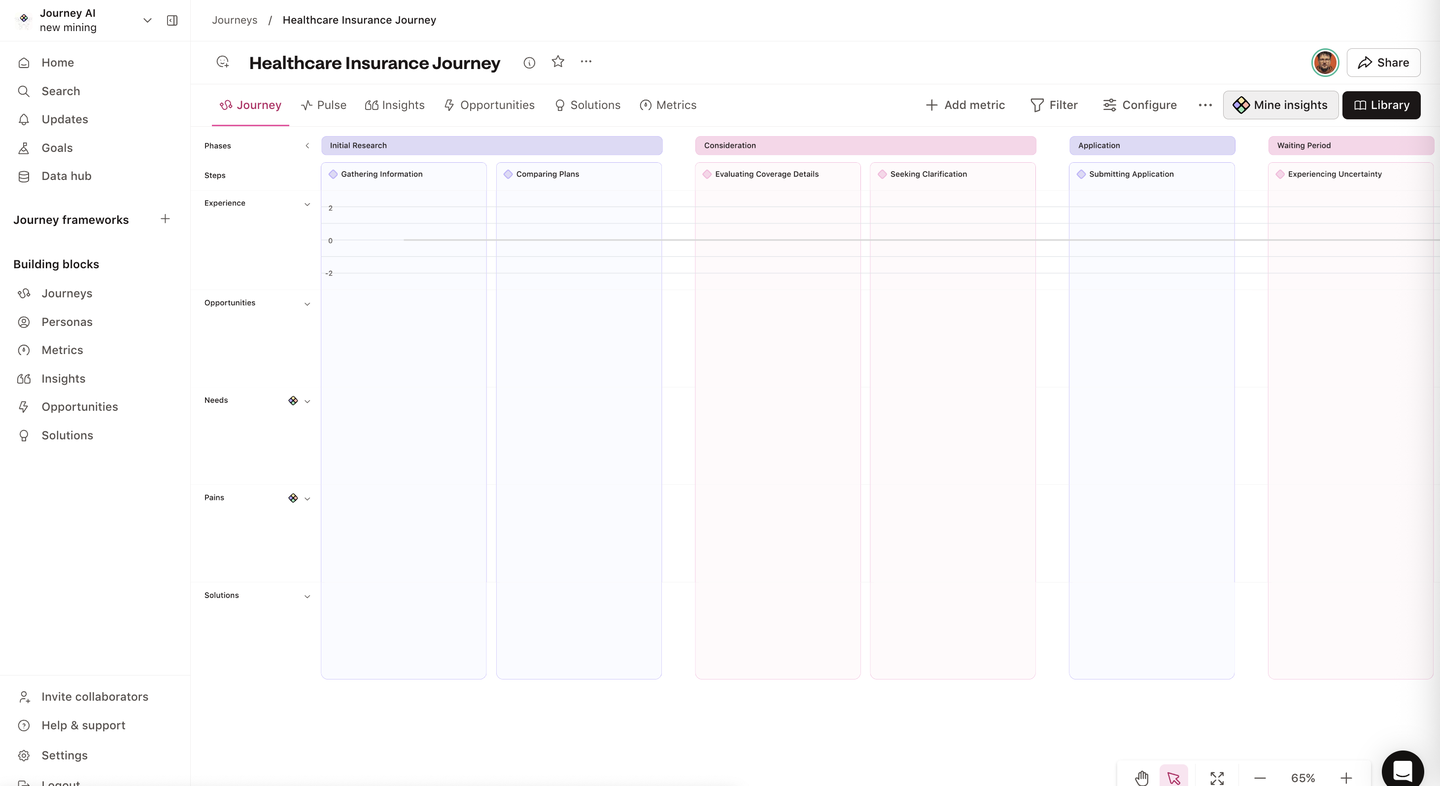The height and width of the screenshot is (786, 1440).
Task: Select the Application phase header
Action: click(x=1152, y=146)
